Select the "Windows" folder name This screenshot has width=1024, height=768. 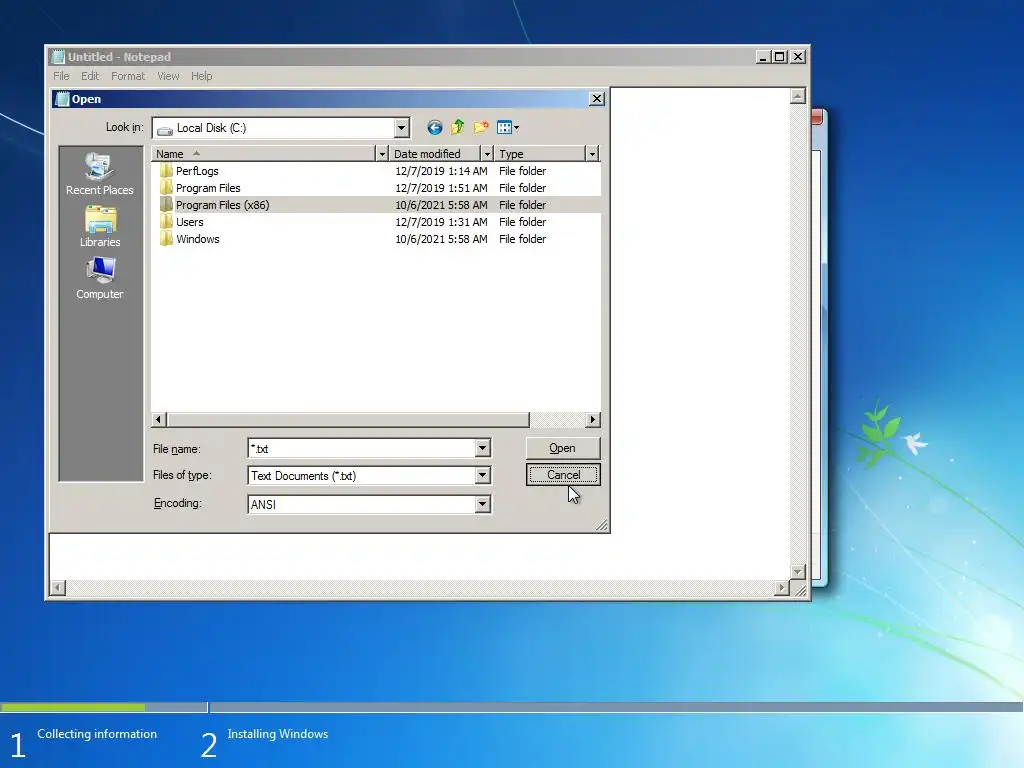tap(198, 239)
